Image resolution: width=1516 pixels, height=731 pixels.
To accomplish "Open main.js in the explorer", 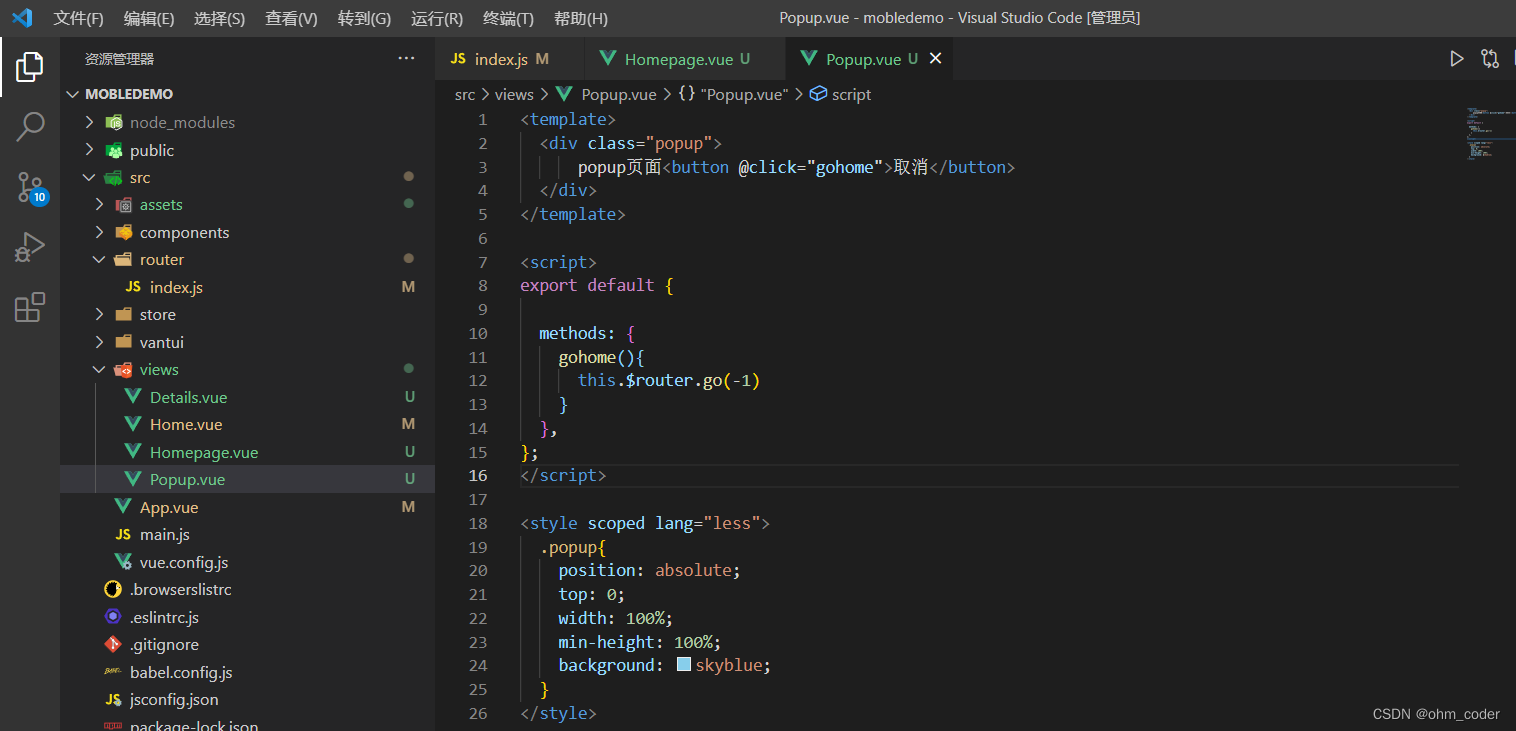I will pyautogui.click(x=247, y=534).
